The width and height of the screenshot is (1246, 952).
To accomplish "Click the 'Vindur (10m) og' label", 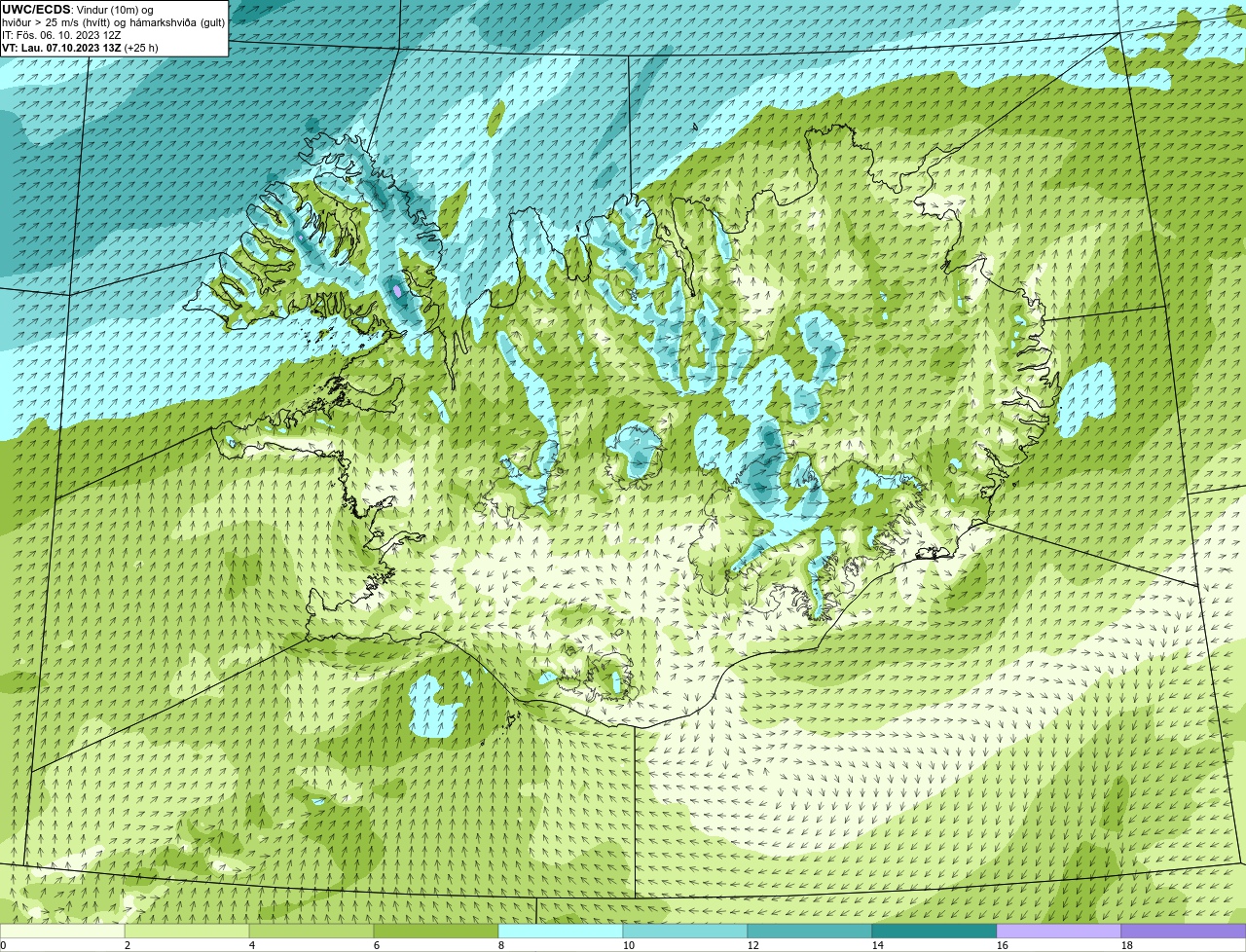I will (x=115, y=10).
